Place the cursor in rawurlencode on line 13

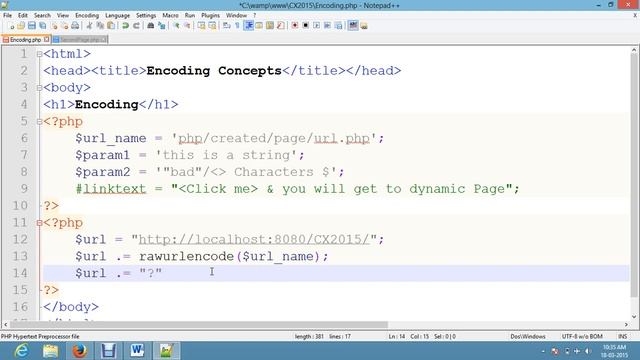coord(186,256)
